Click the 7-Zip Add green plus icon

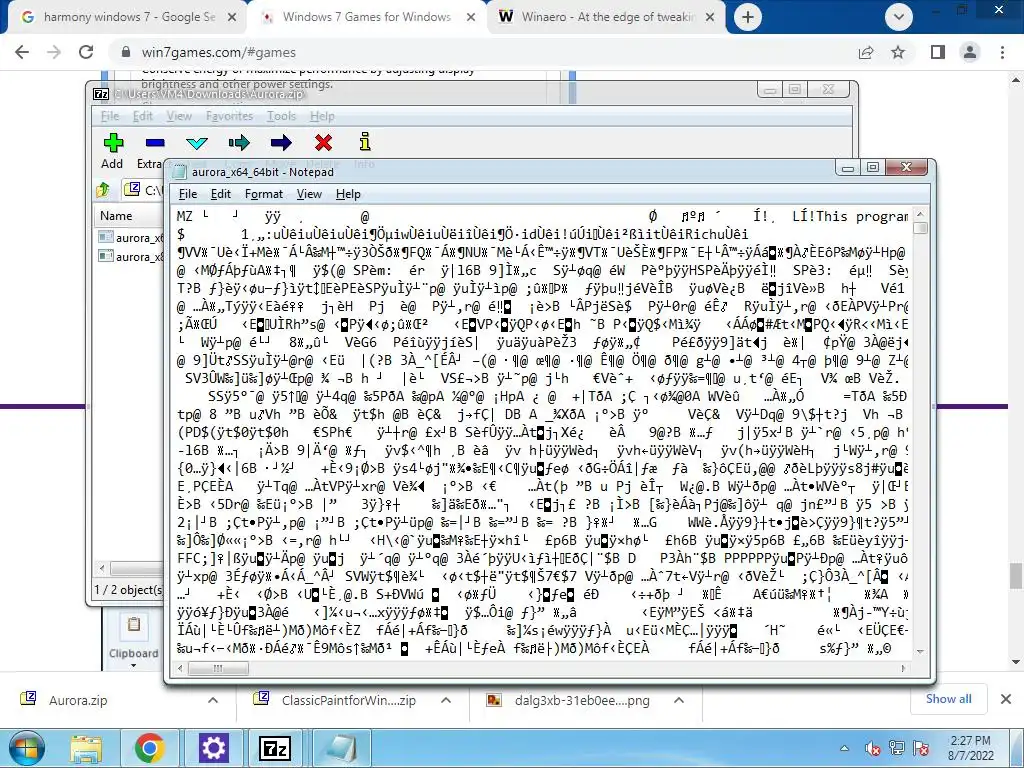coord(113,142)
